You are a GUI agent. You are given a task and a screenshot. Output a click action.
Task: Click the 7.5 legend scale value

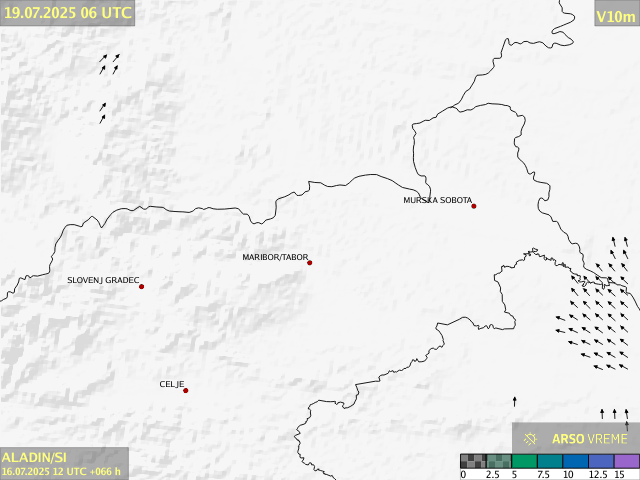(x=543, y=474)
